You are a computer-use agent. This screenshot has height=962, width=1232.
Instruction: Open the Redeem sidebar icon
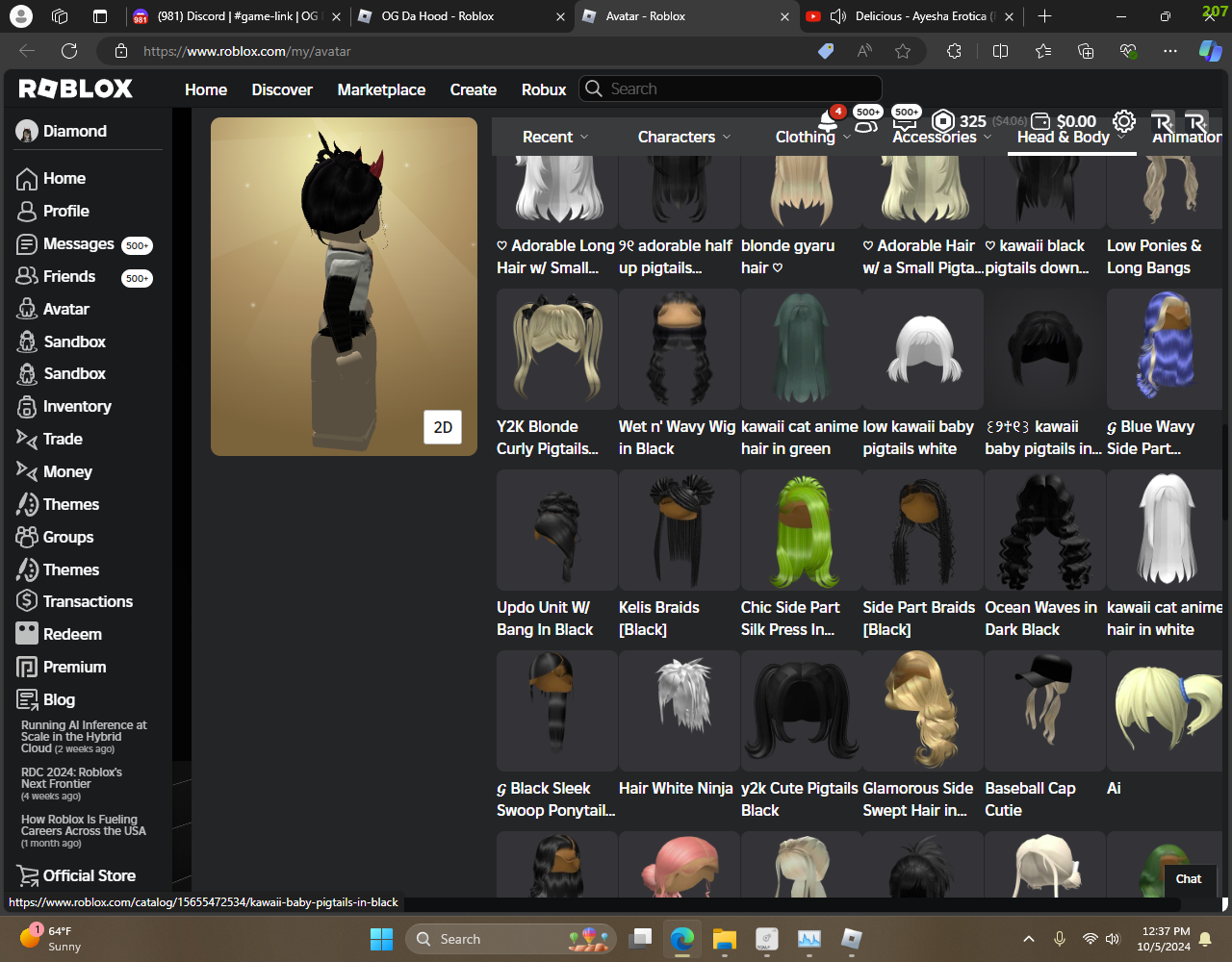(27, 635)
